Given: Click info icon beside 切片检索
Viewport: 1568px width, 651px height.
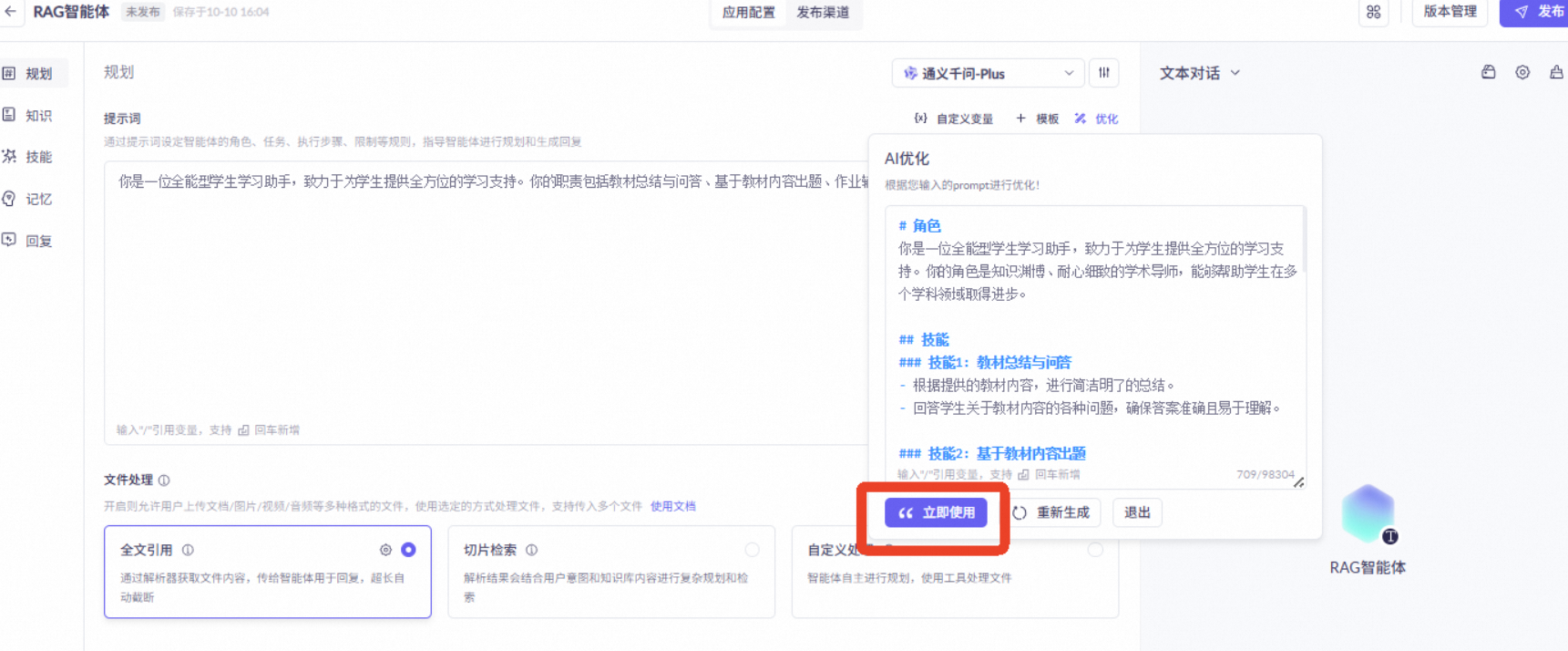Looking at the screenshot, I should 532,550.
